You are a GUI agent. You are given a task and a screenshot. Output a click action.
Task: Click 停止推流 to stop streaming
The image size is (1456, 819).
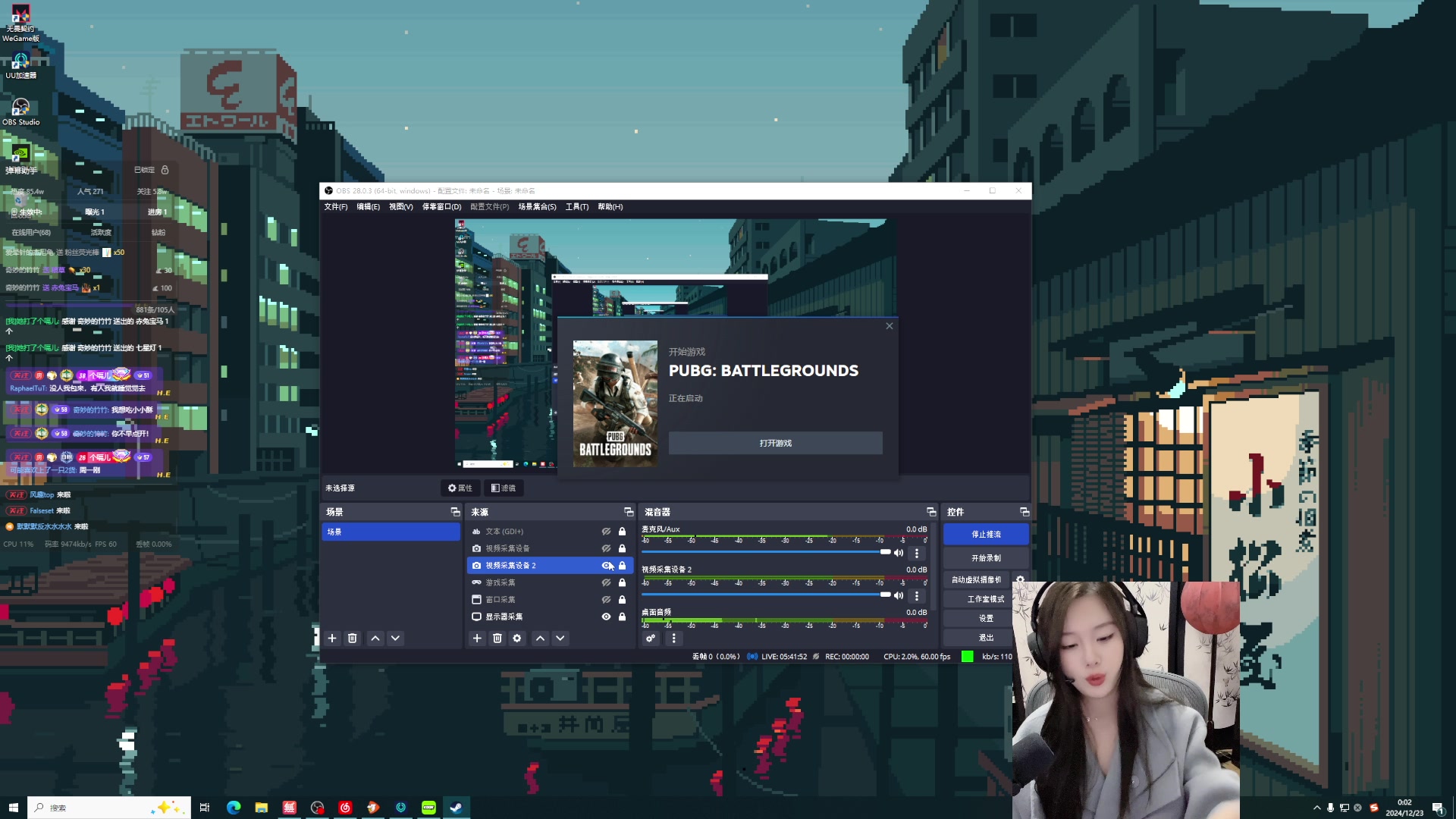click(x=986, y=535)
